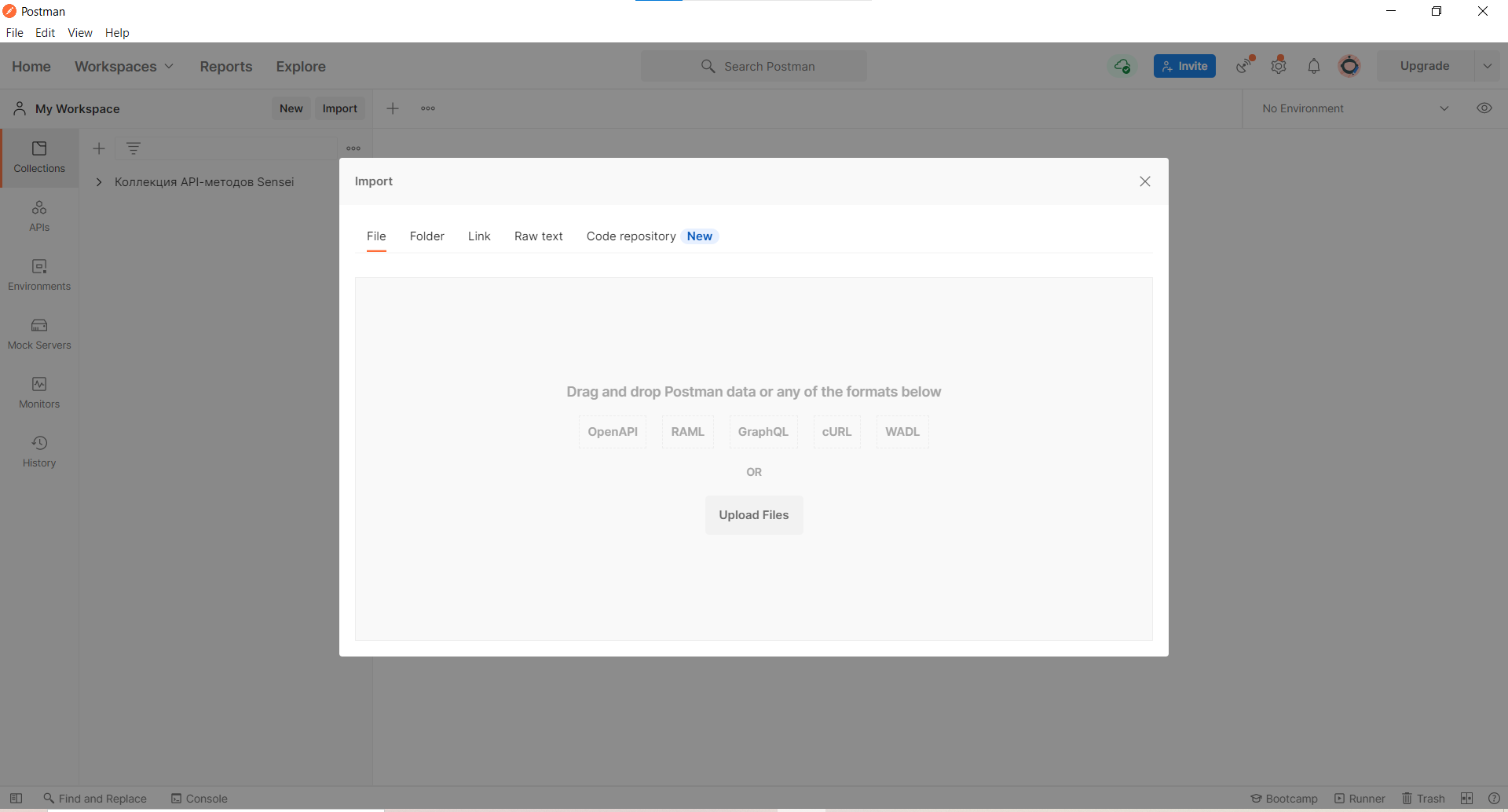Open the APIs sidebar panel

(x=39, y=217)
